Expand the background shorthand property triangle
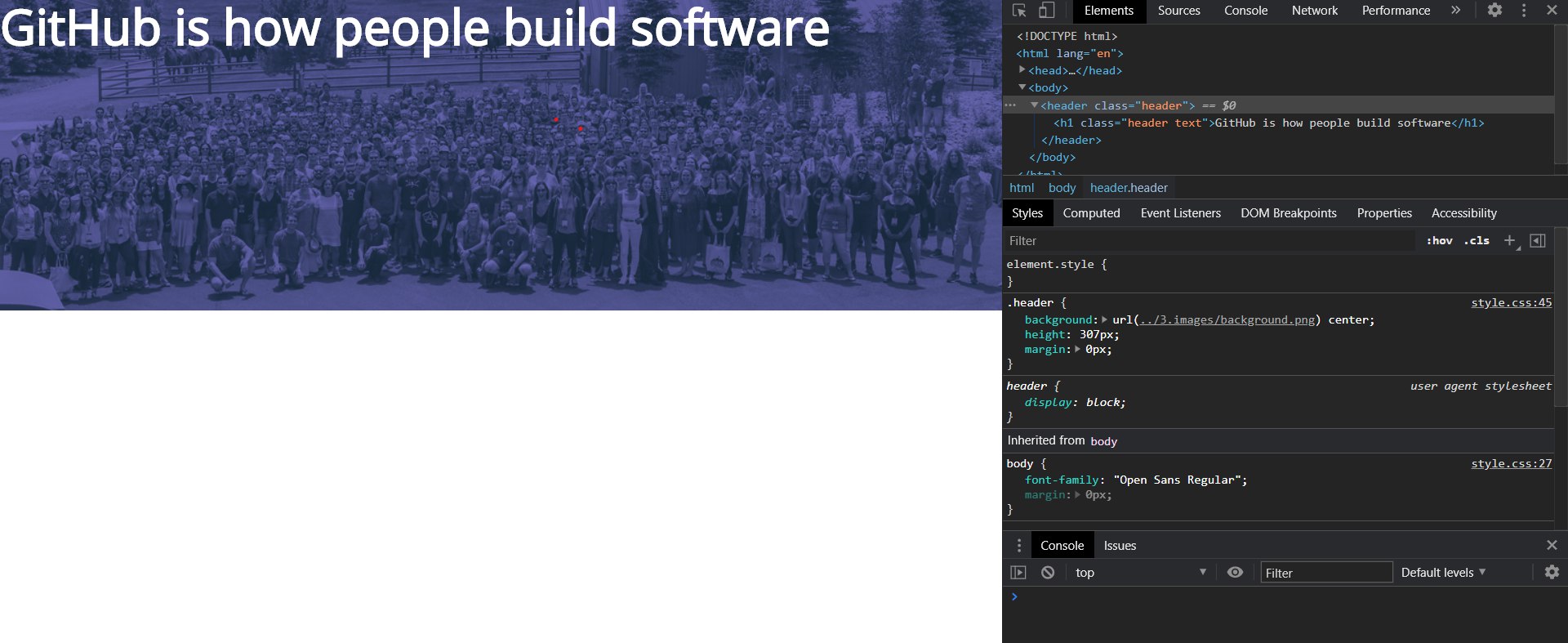Screen dimensions: 1568x643 click(x=1104, y=319)
